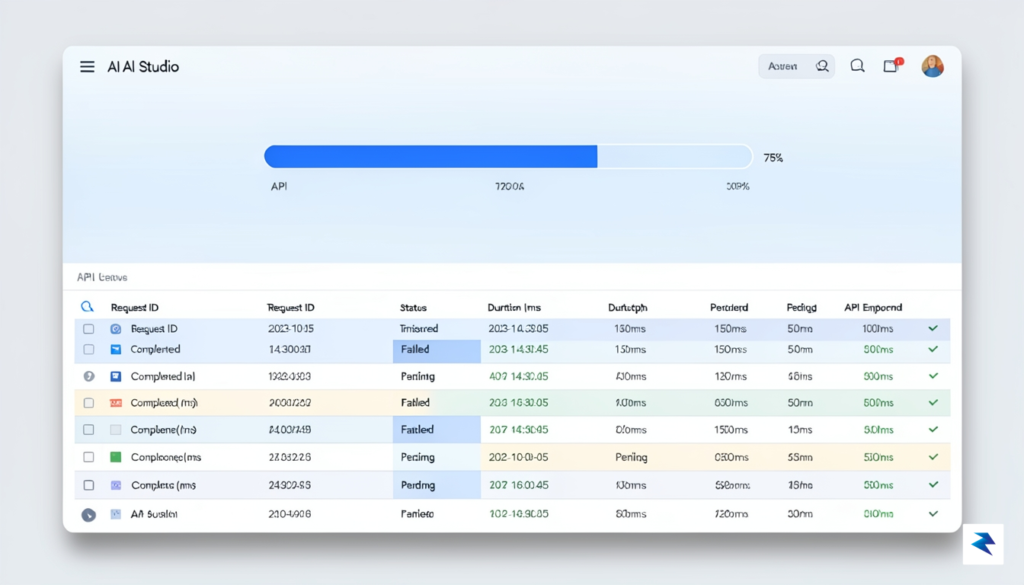
Task: Open notifications icon with red badge
Action: pos(891,65)
